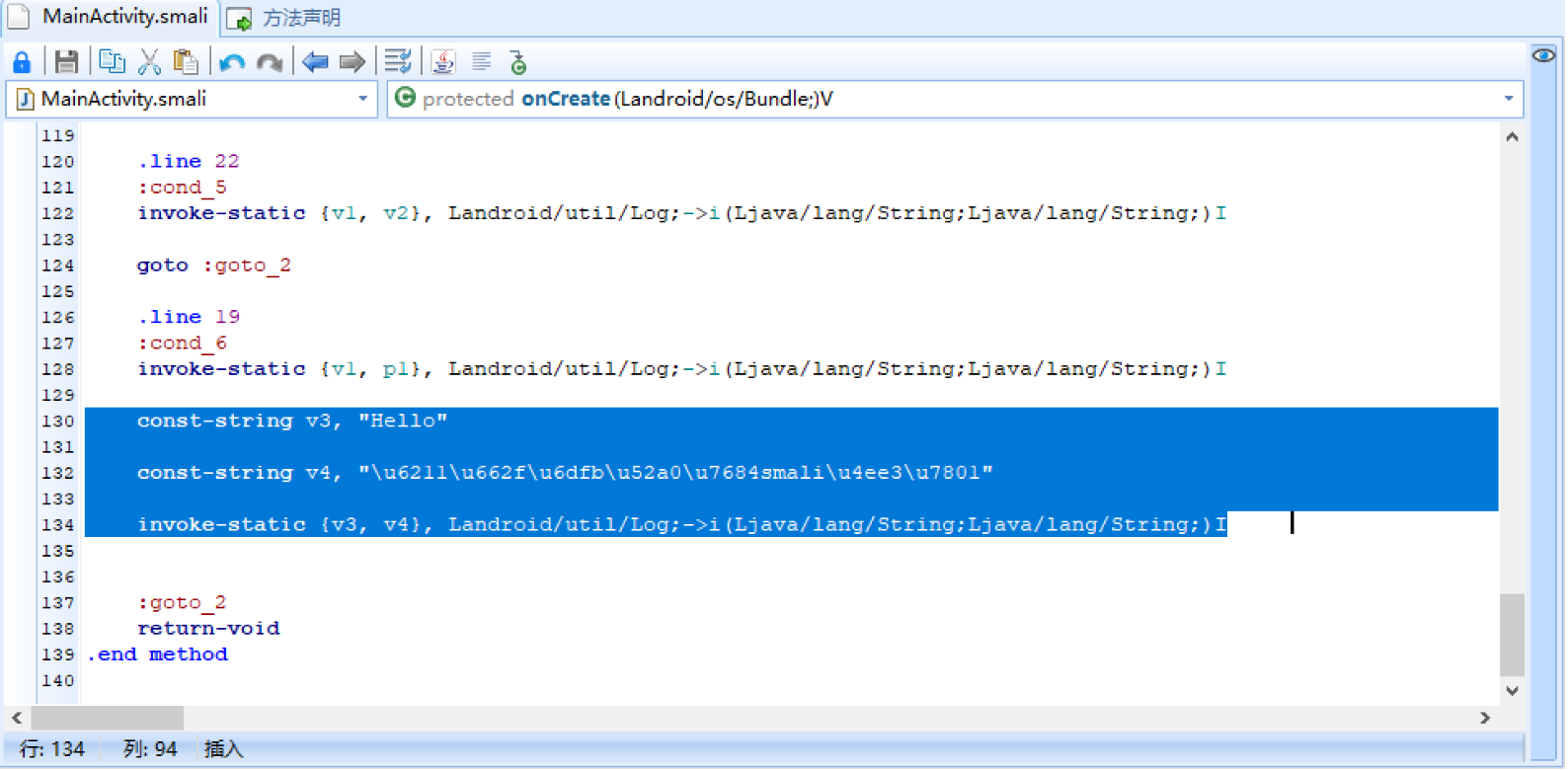Cut selection with the scissors icon
Screen dimensions: 1568x770
[x=149, y=62]
